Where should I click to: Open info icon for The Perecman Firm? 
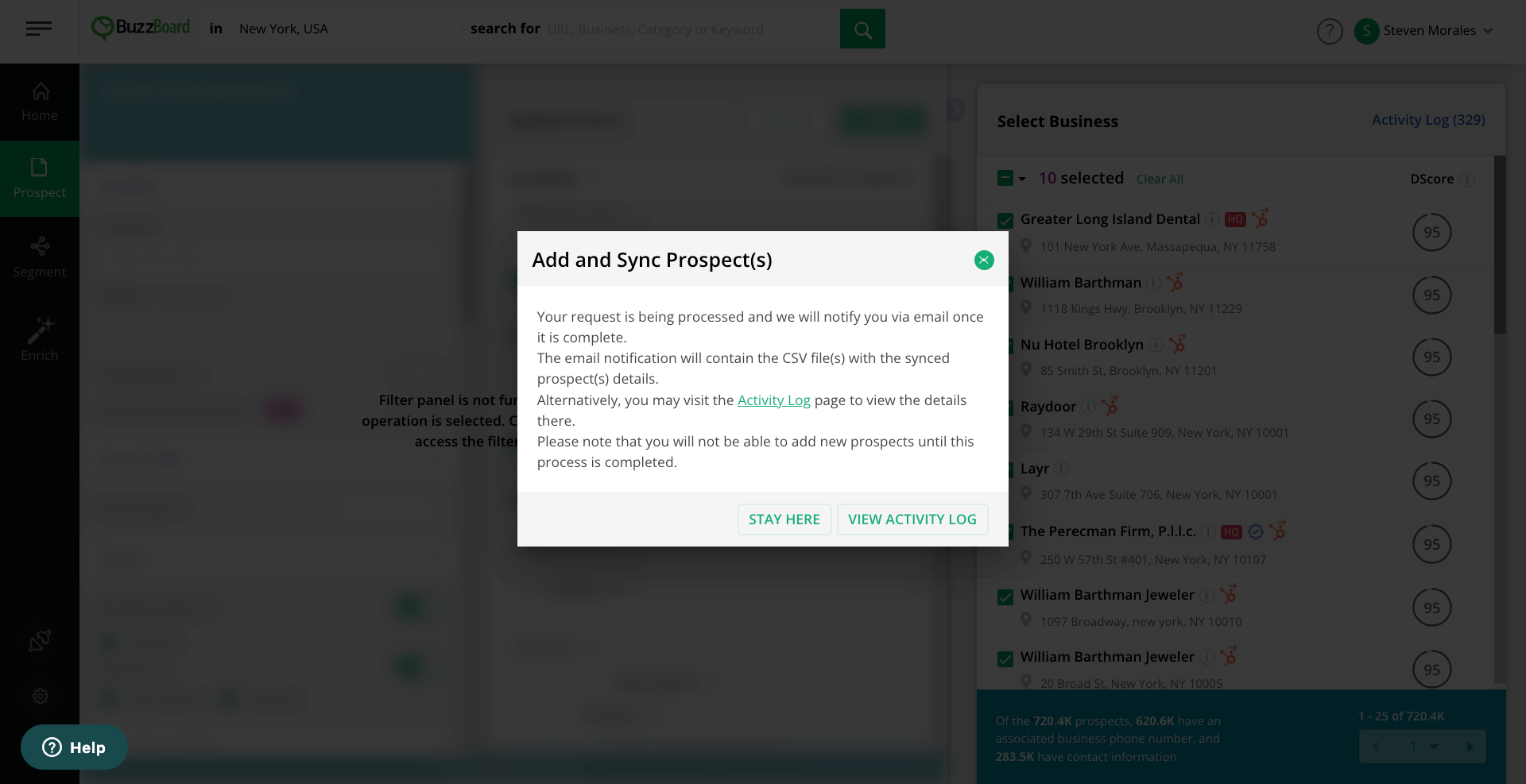coord(1208,531)
